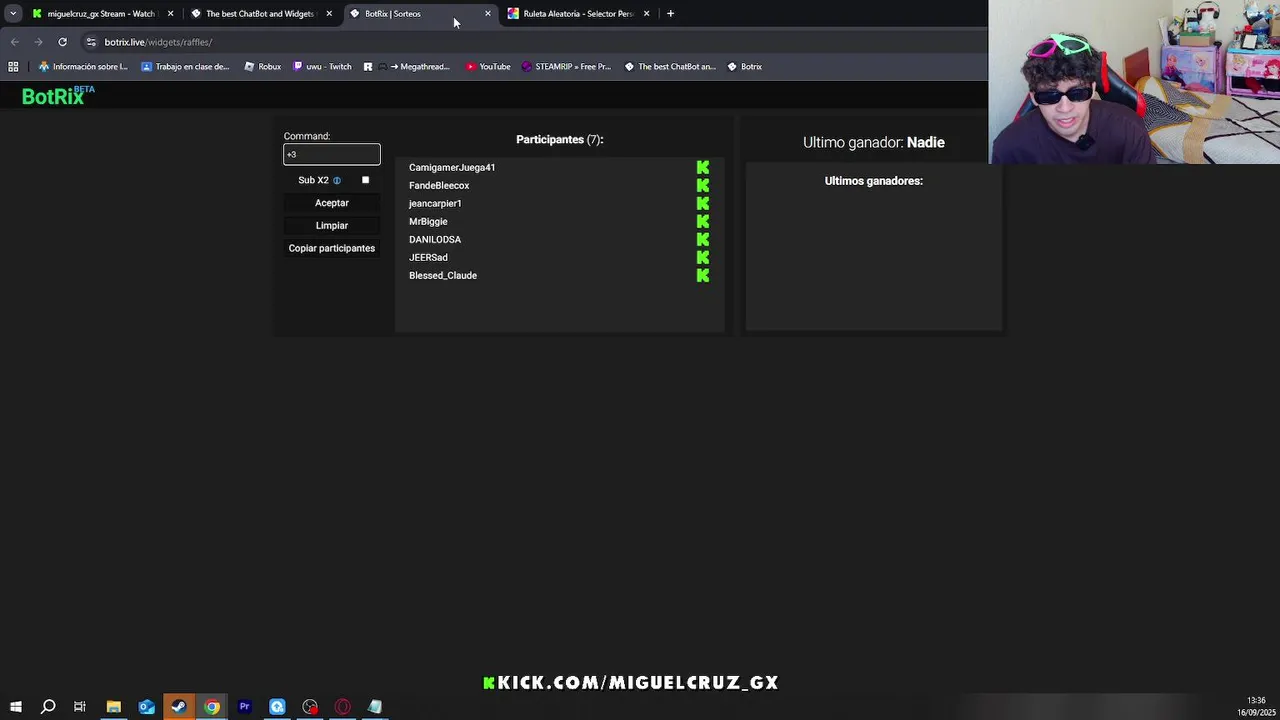
Task: Open the uwu - Twitch bookmark
Action: click(x=322, y=67)
